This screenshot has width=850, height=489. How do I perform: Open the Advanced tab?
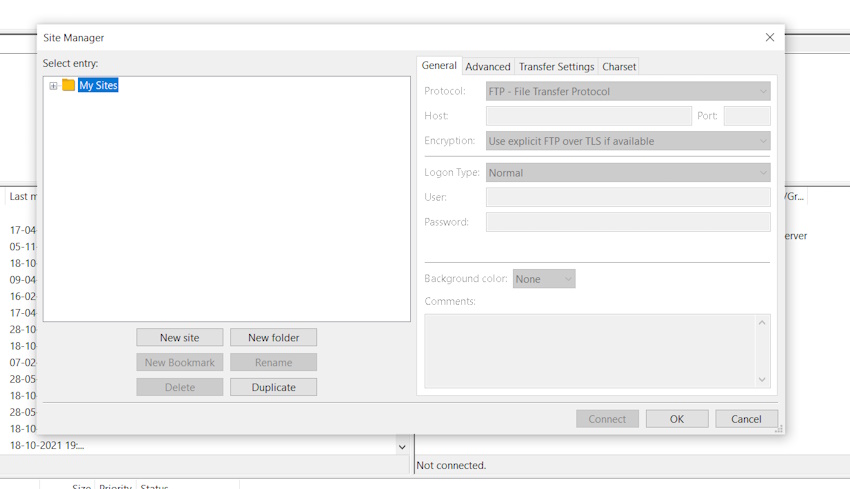488,67
